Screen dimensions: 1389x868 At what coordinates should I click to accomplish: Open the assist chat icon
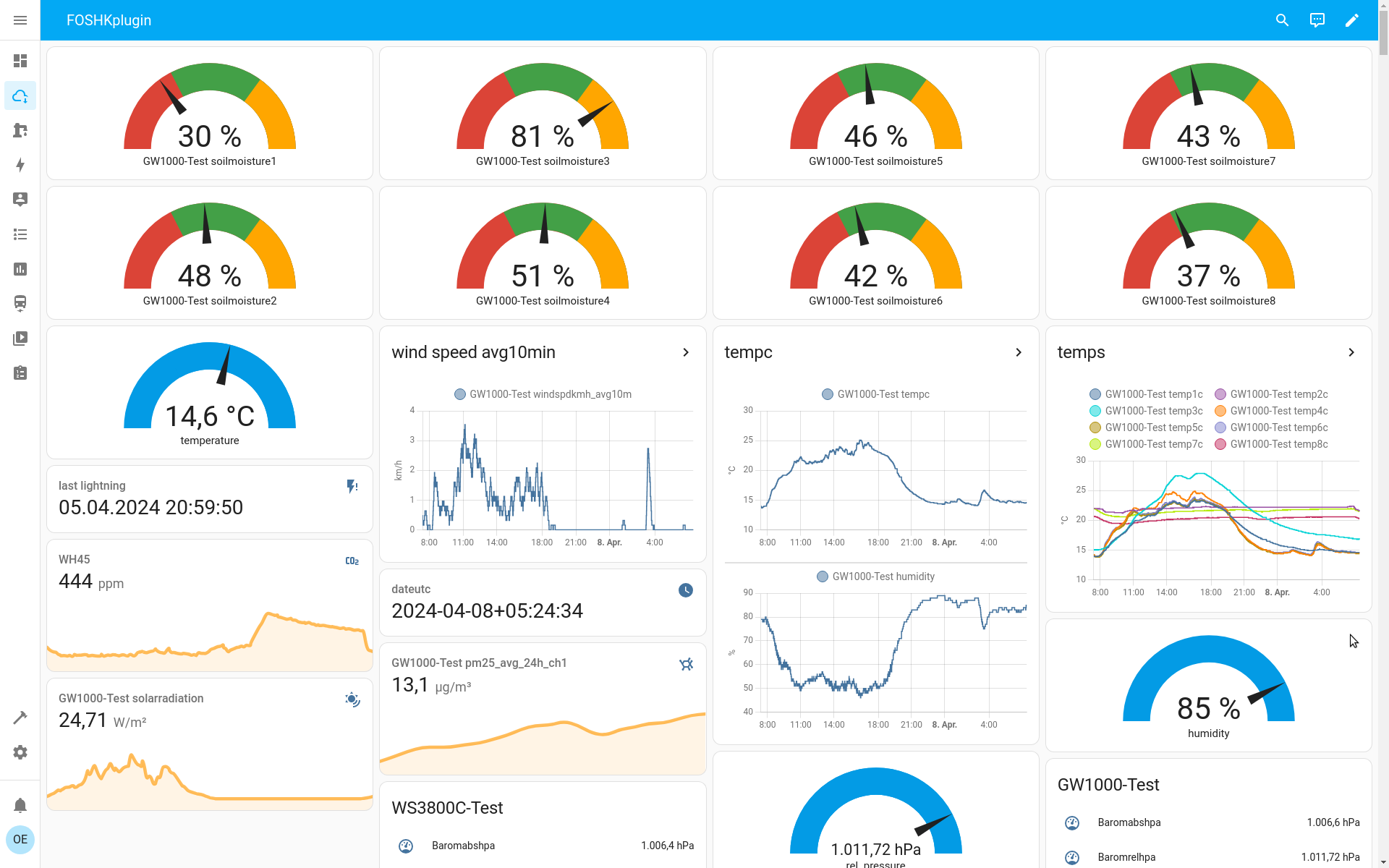tap(1317, 20)
